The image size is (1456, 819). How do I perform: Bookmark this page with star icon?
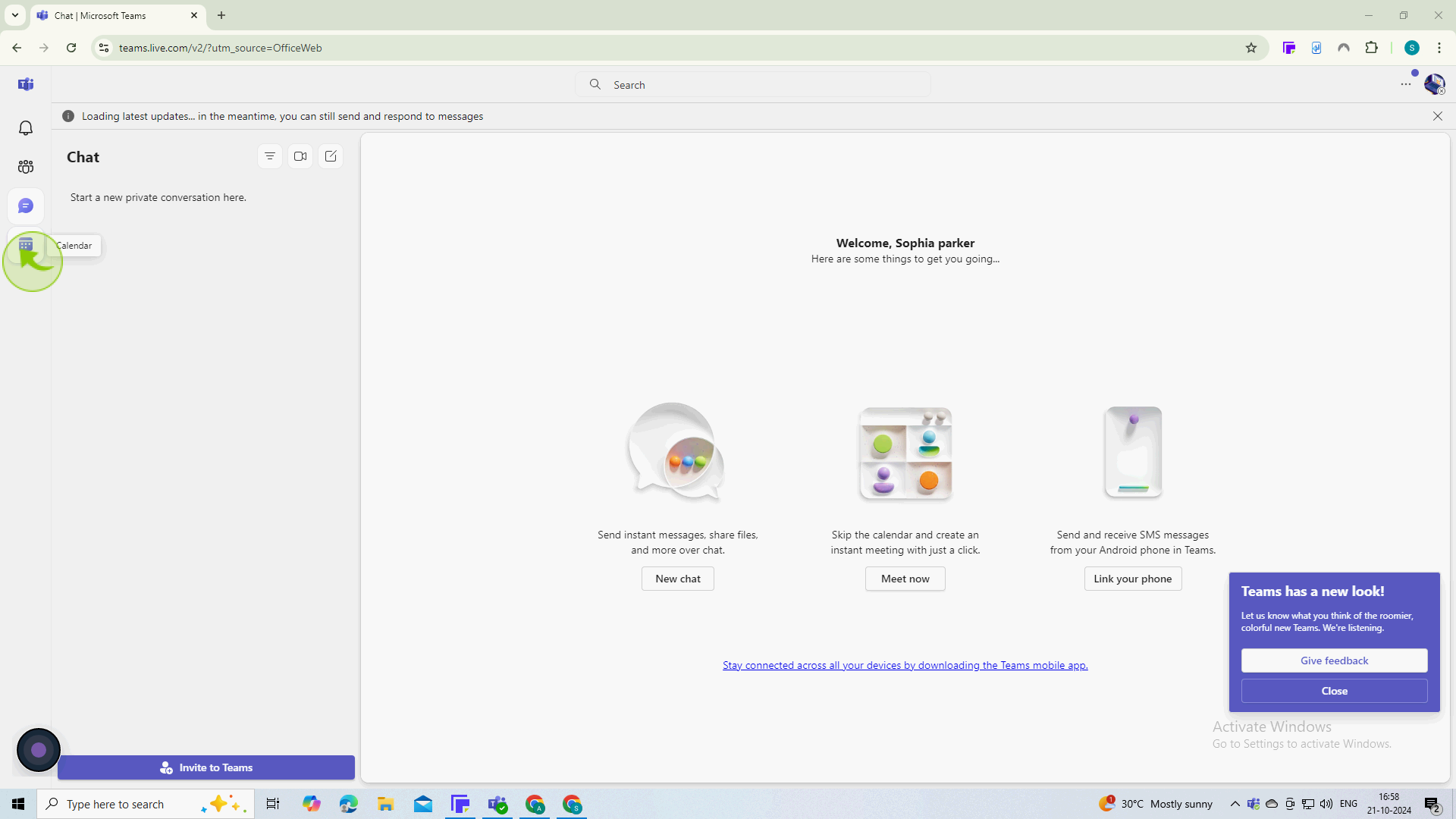pyautogui.click(x=1251, y=48)
